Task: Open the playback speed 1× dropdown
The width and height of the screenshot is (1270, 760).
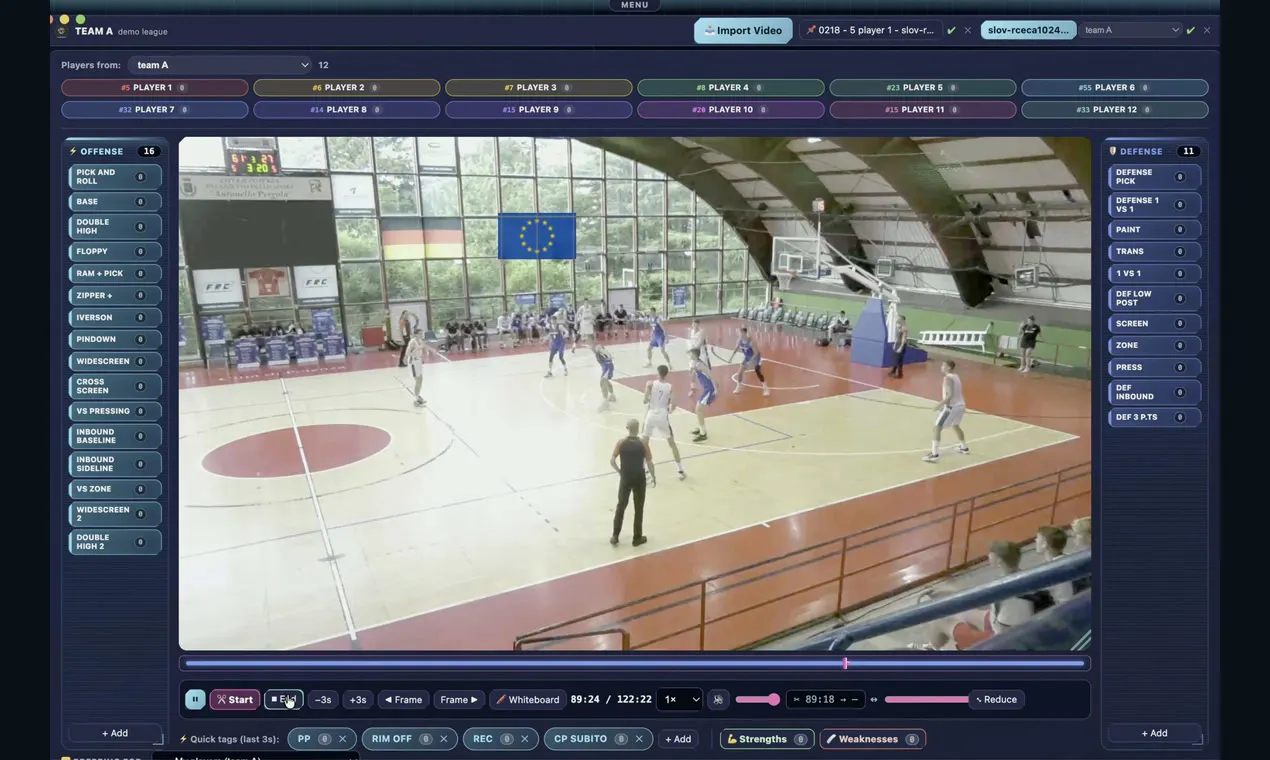Action: [x=679, y=699]
